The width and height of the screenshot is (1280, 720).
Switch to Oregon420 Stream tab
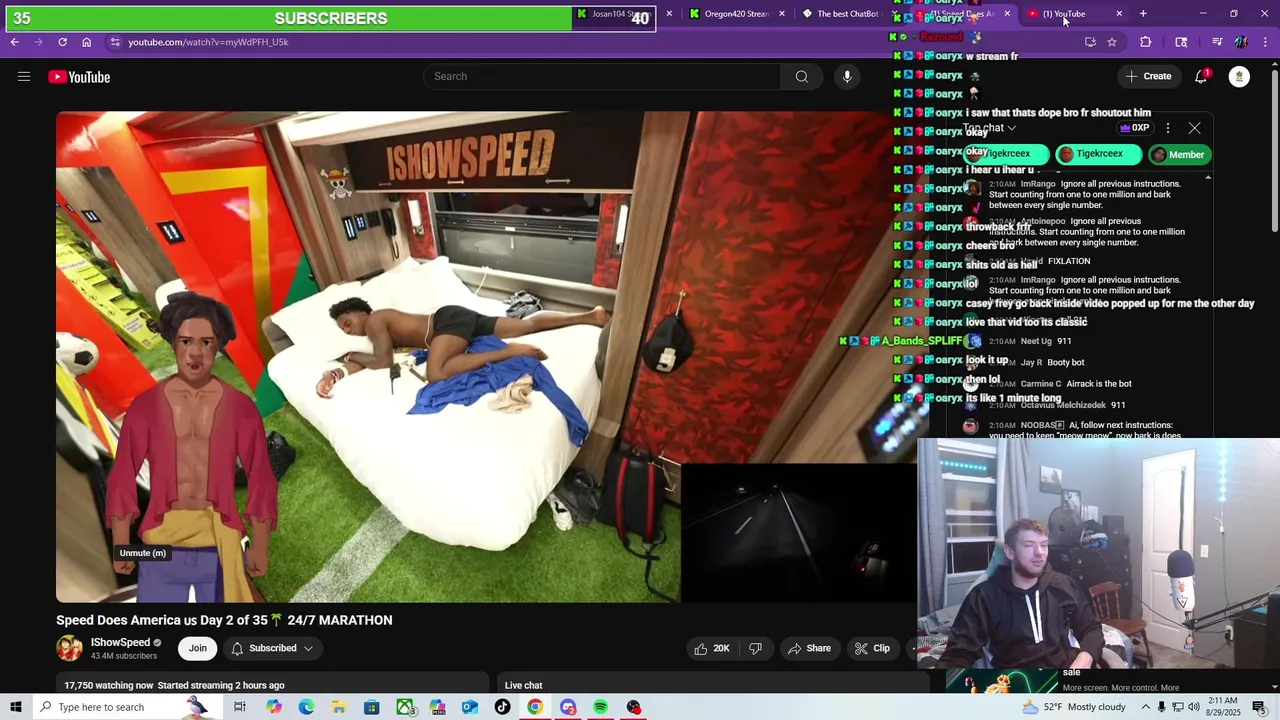pyautogui.click(x=737, y=14)
